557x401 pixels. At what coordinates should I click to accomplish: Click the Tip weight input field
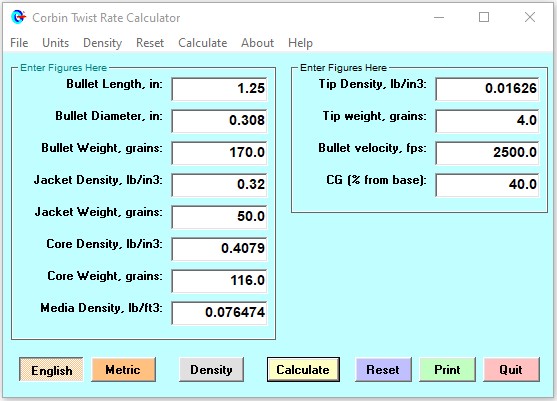point(487,121)
